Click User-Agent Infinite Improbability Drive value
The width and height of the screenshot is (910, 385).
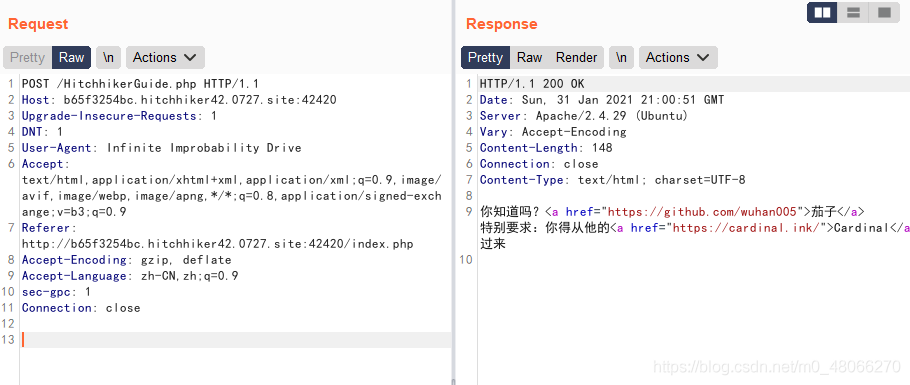point(204,147)
